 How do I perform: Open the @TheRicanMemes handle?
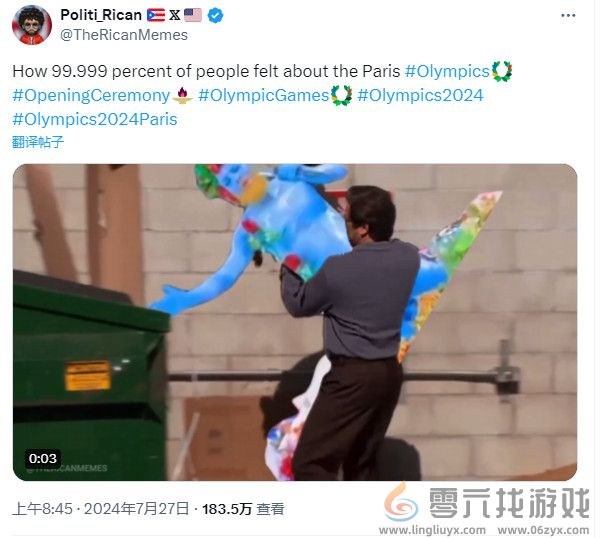pyautogui.click(x=124, y=35)
